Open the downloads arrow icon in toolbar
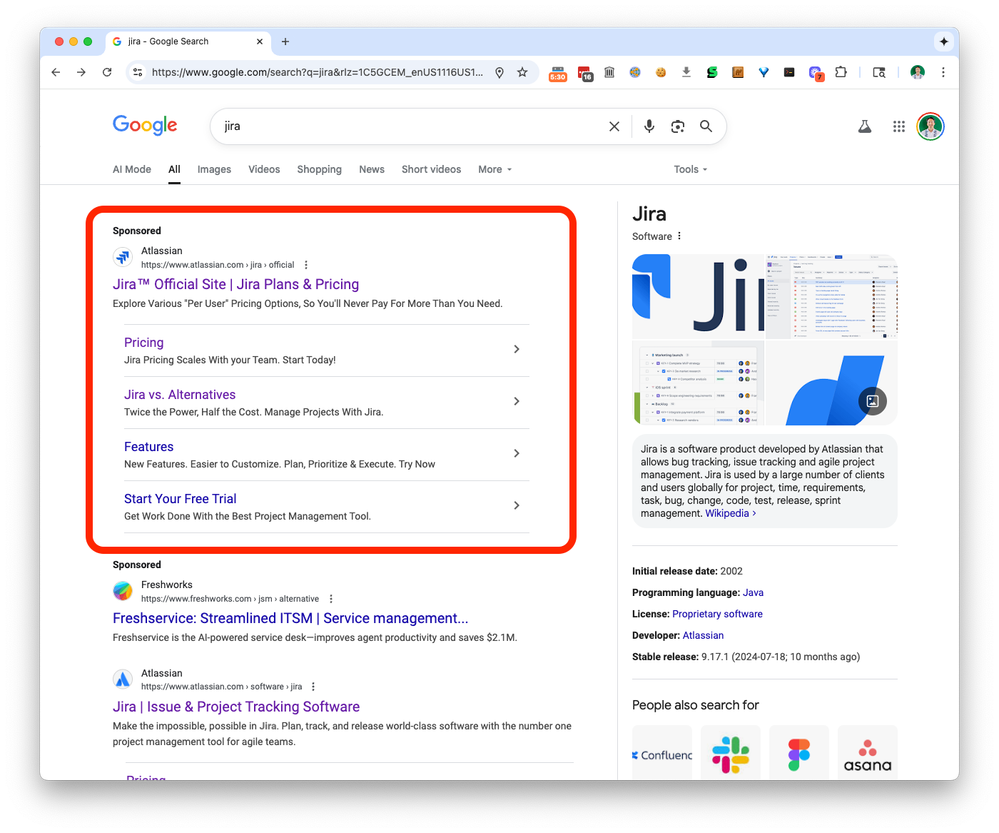 click(686, 73)
